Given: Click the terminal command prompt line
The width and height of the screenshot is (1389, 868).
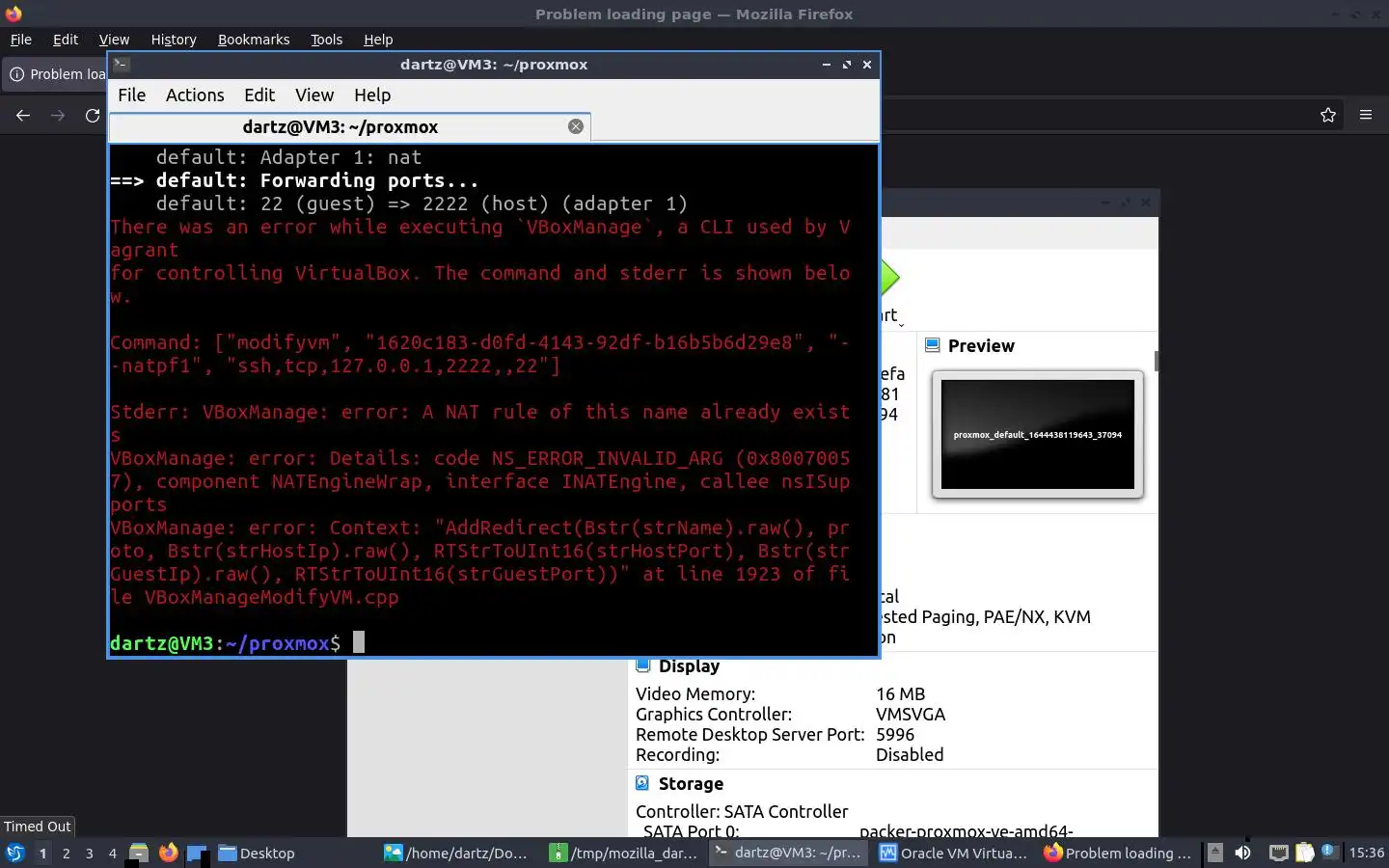Looking at the screenshot, I should 493,642.
